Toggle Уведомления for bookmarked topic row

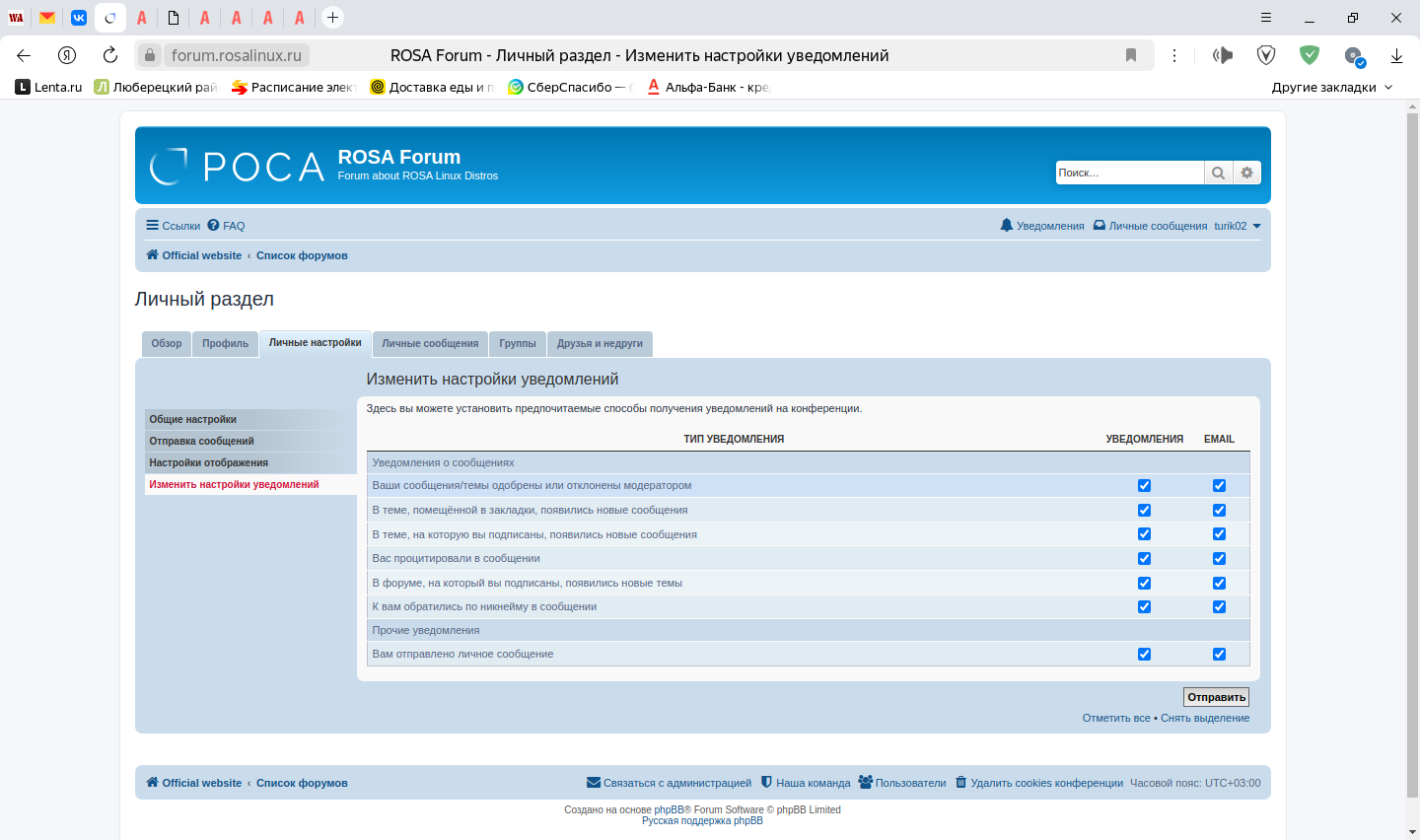(x=1144, y=510)
